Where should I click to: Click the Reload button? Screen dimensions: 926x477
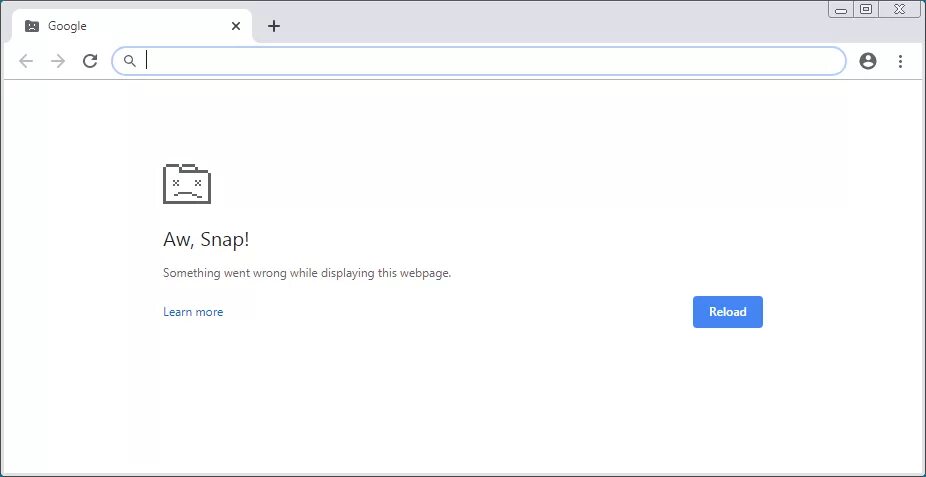728,312
